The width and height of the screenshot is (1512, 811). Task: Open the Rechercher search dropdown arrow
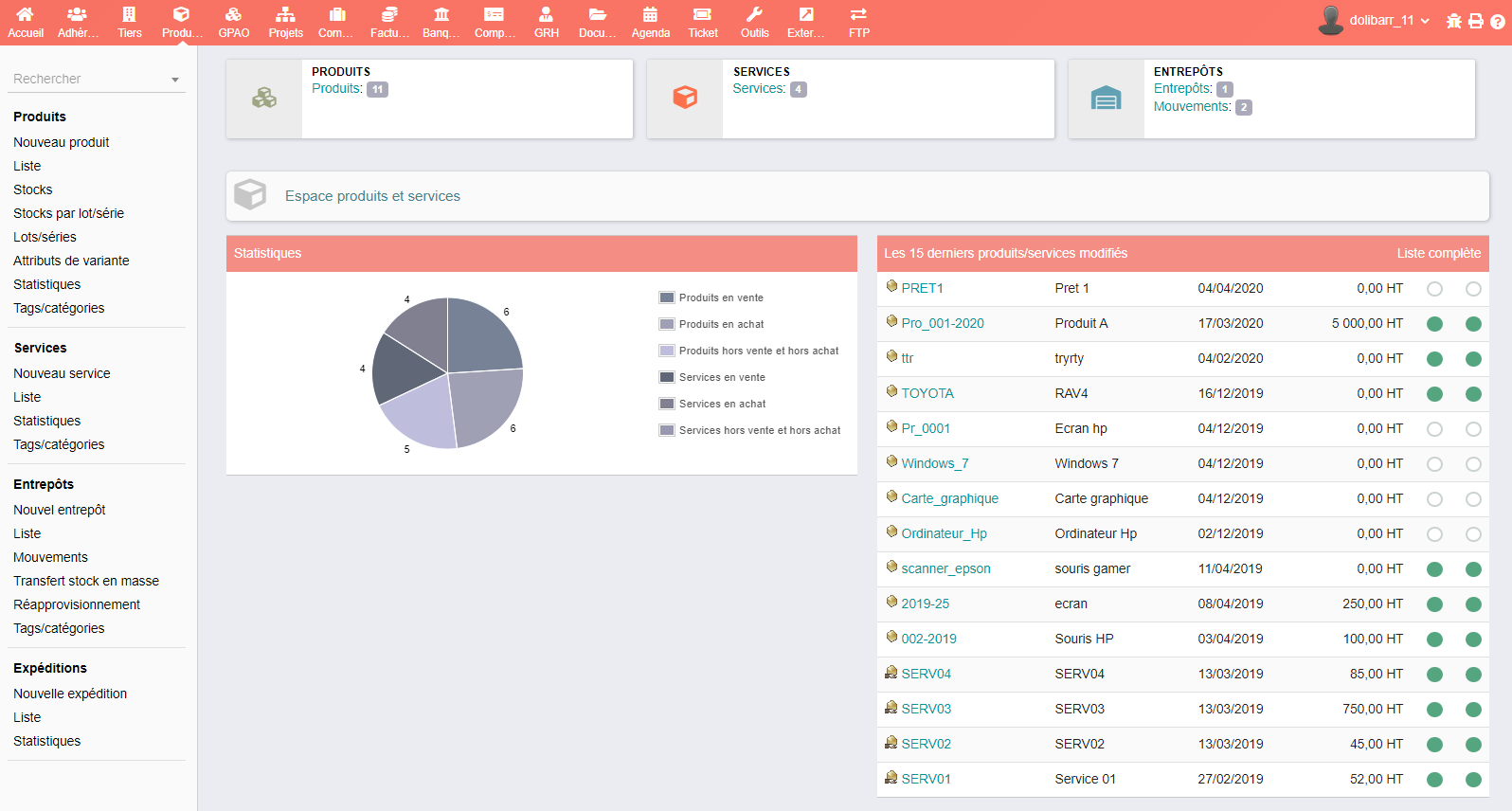click(x=175, y=80)
